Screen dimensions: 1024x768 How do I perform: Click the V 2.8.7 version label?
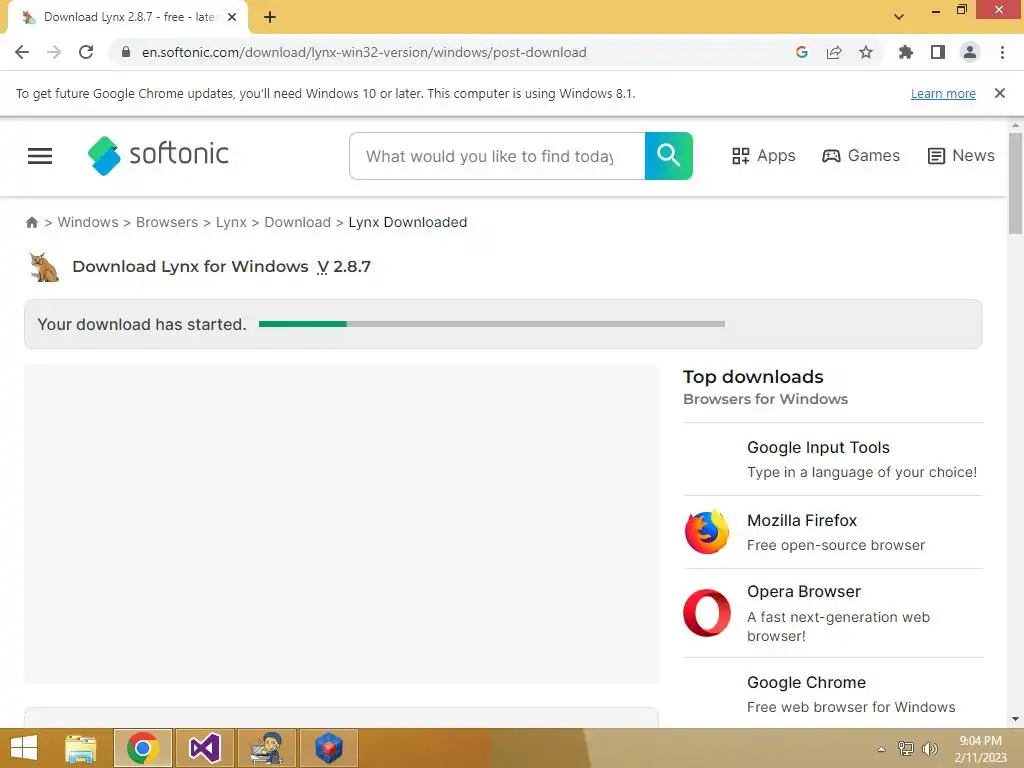pos(344,266)
